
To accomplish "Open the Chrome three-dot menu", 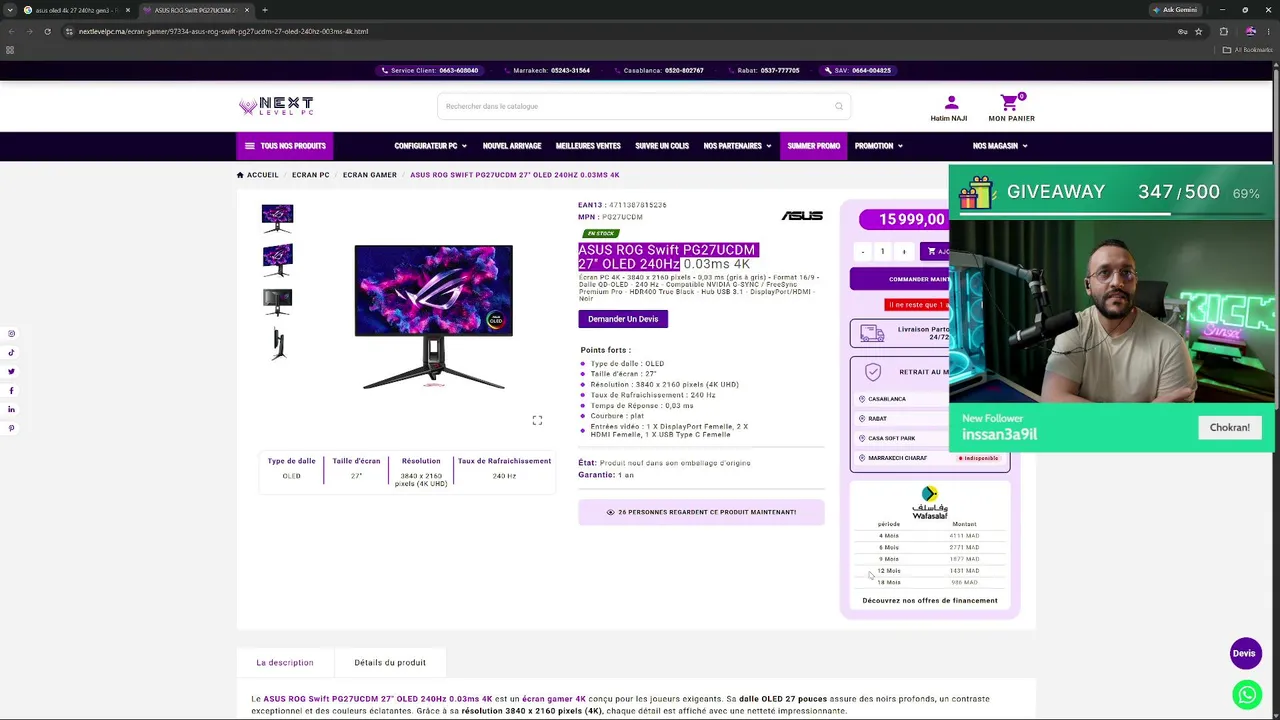I will point(1268,31).
